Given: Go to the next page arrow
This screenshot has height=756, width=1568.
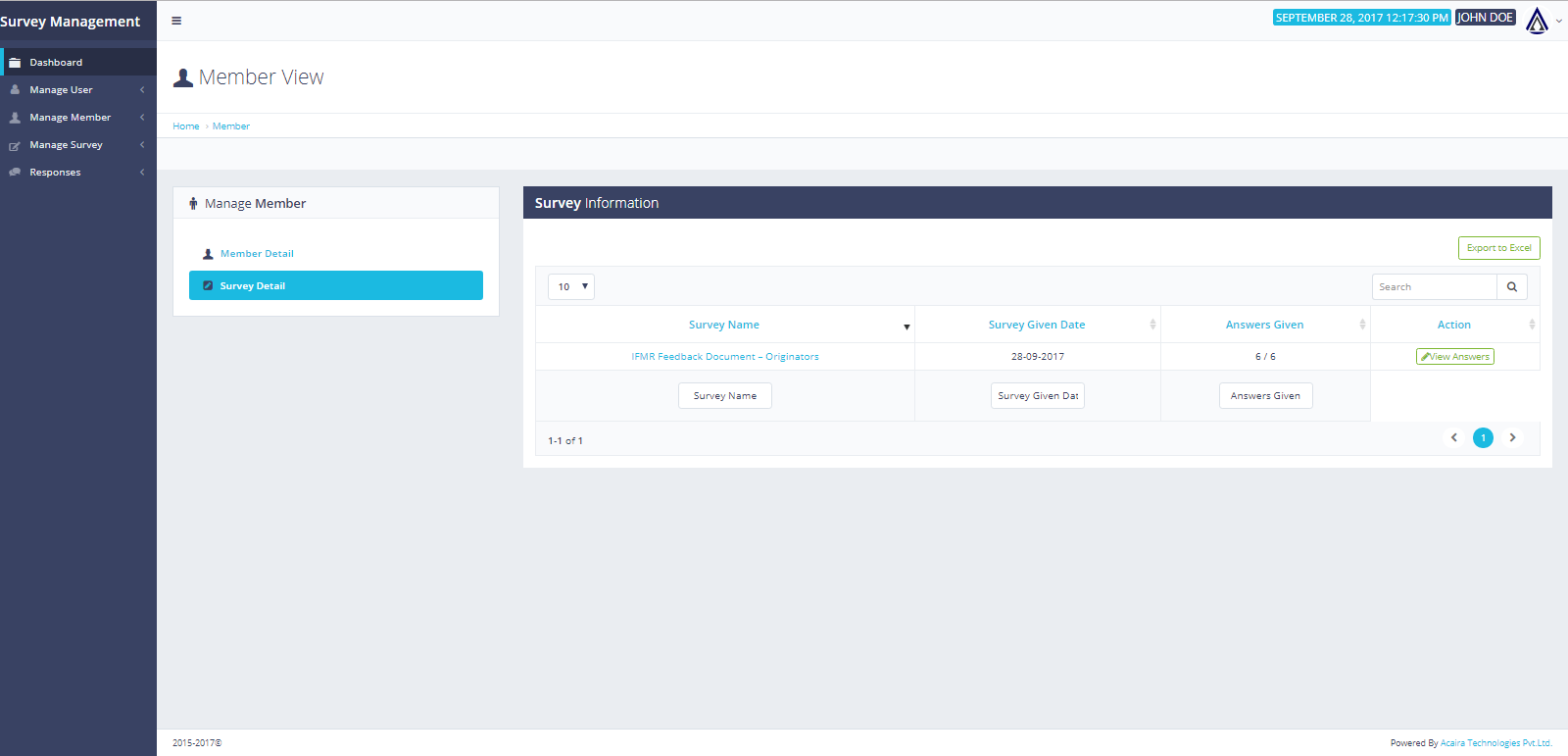Looking at the screenshot, I should 1512,438.
